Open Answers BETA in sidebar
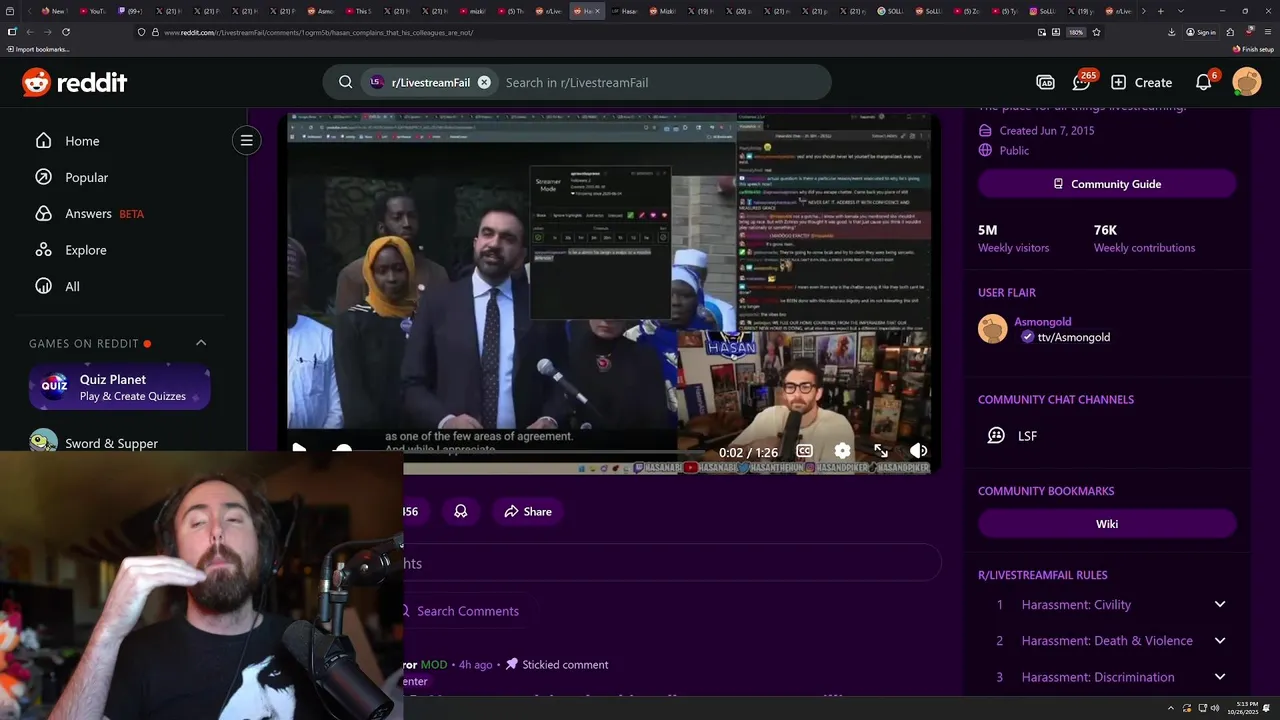The image size is (1280, 720). coord(89,213)
